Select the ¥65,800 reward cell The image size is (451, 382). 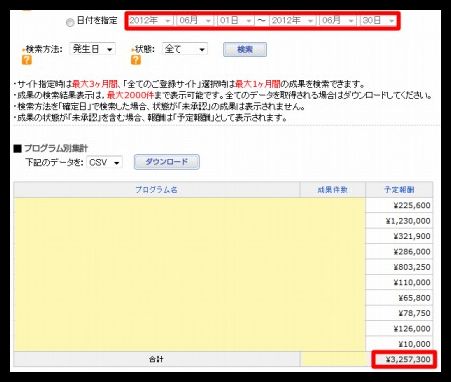click(x=399, y=297)
